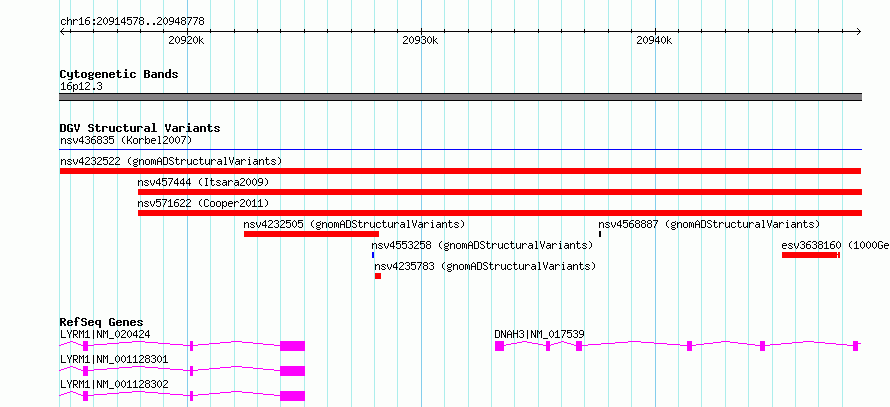
Task: Click the nsv4235783 (gnomADStructuralVariants) label
Action: (x=485, y=266)
